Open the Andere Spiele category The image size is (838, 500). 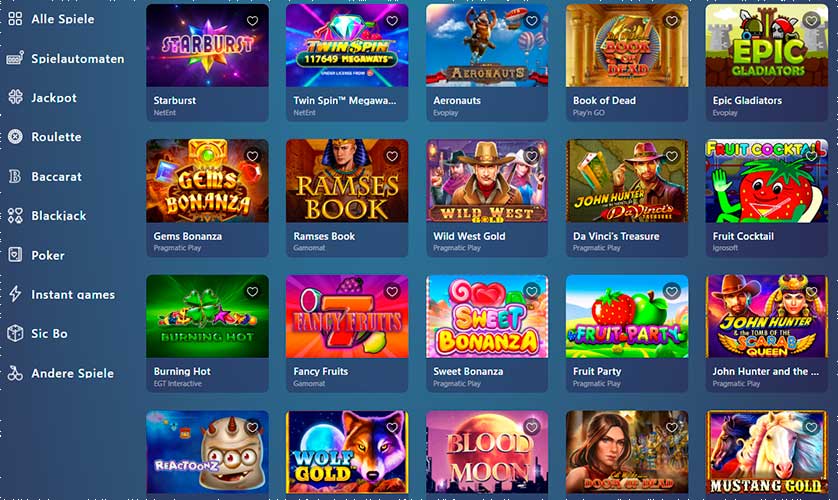point(72,373)
